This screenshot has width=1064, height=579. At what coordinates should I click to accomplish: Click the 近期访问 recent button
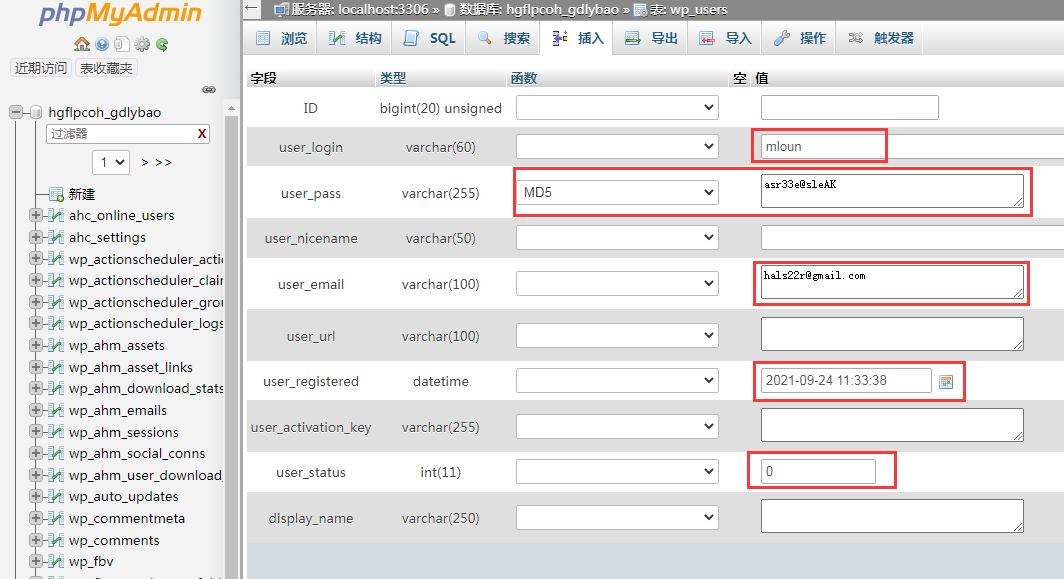(x=41, y=68)
